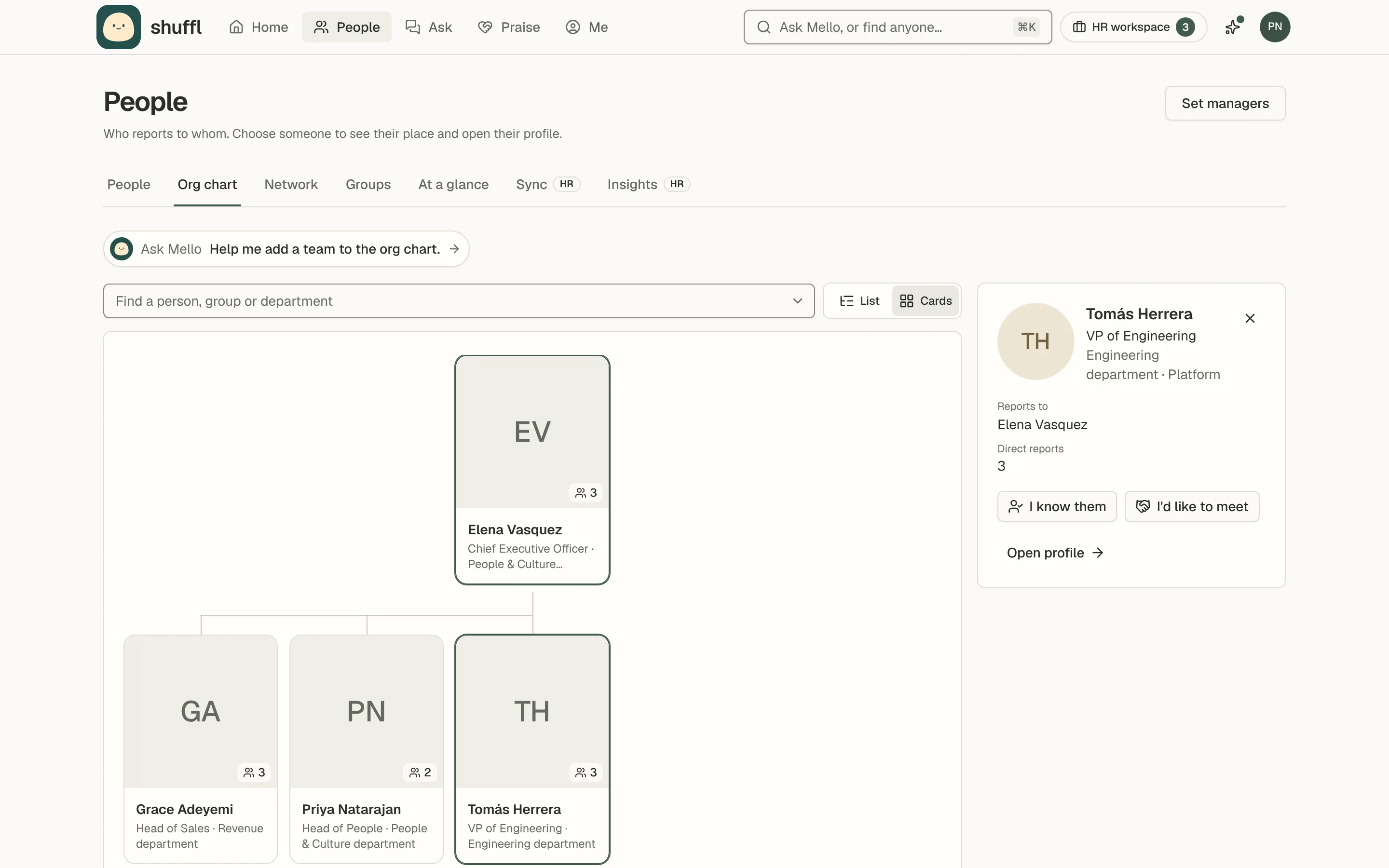1389x868 pixels.
Task: Expand Grace Adeyemi's 3 reports badge
Action: [x=254, y=772]
